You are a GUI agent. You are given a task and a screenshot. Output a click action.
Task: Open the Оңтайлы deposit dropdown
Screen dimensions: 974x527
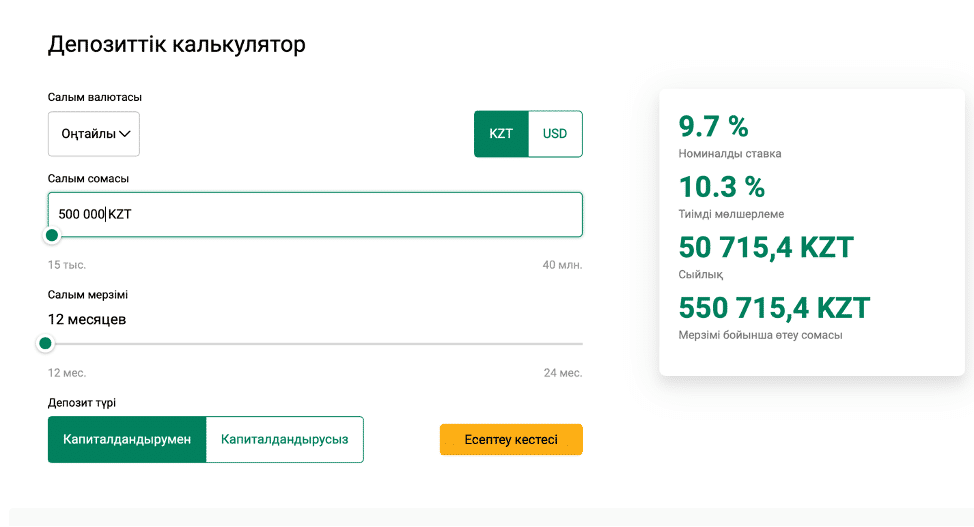(x=93, y=134)
